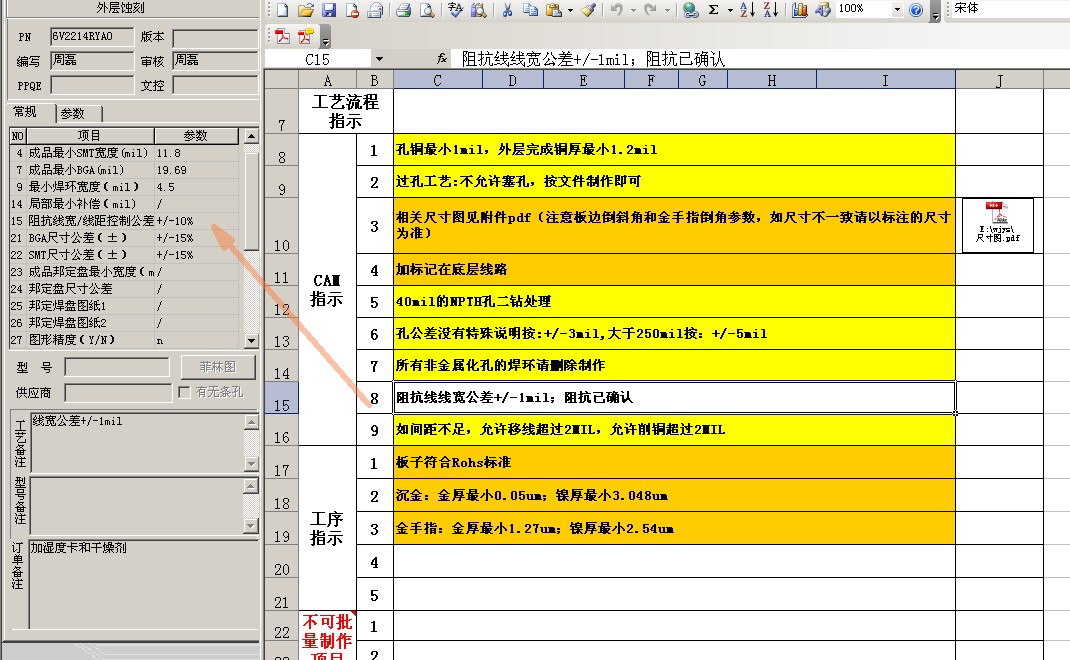Select column J header
Image resolution: width=1070 pixels, height=660 pixels.
999,80
